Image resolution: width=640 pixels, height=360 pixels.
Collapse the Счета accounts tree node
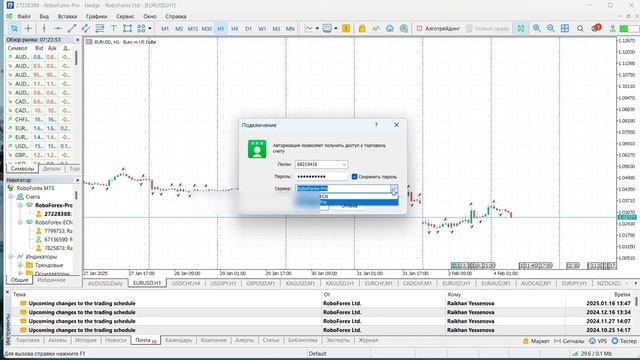point(11,197)
